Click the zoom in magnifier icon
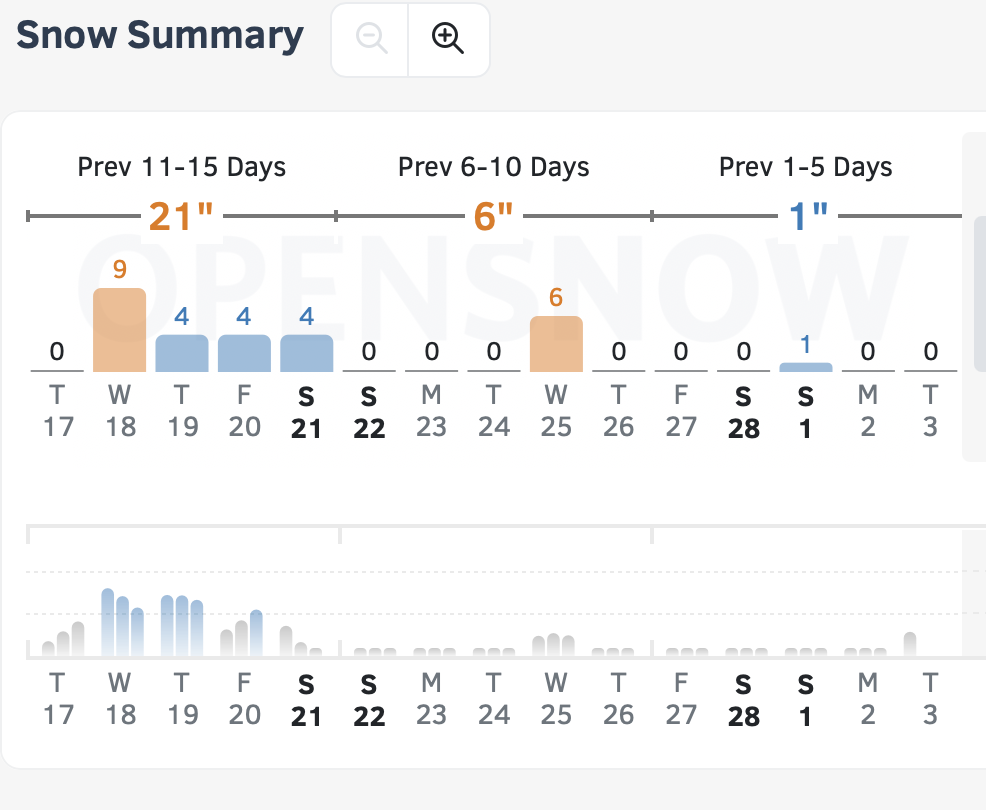Screen dimensions: 986x810 coord(448,39)
